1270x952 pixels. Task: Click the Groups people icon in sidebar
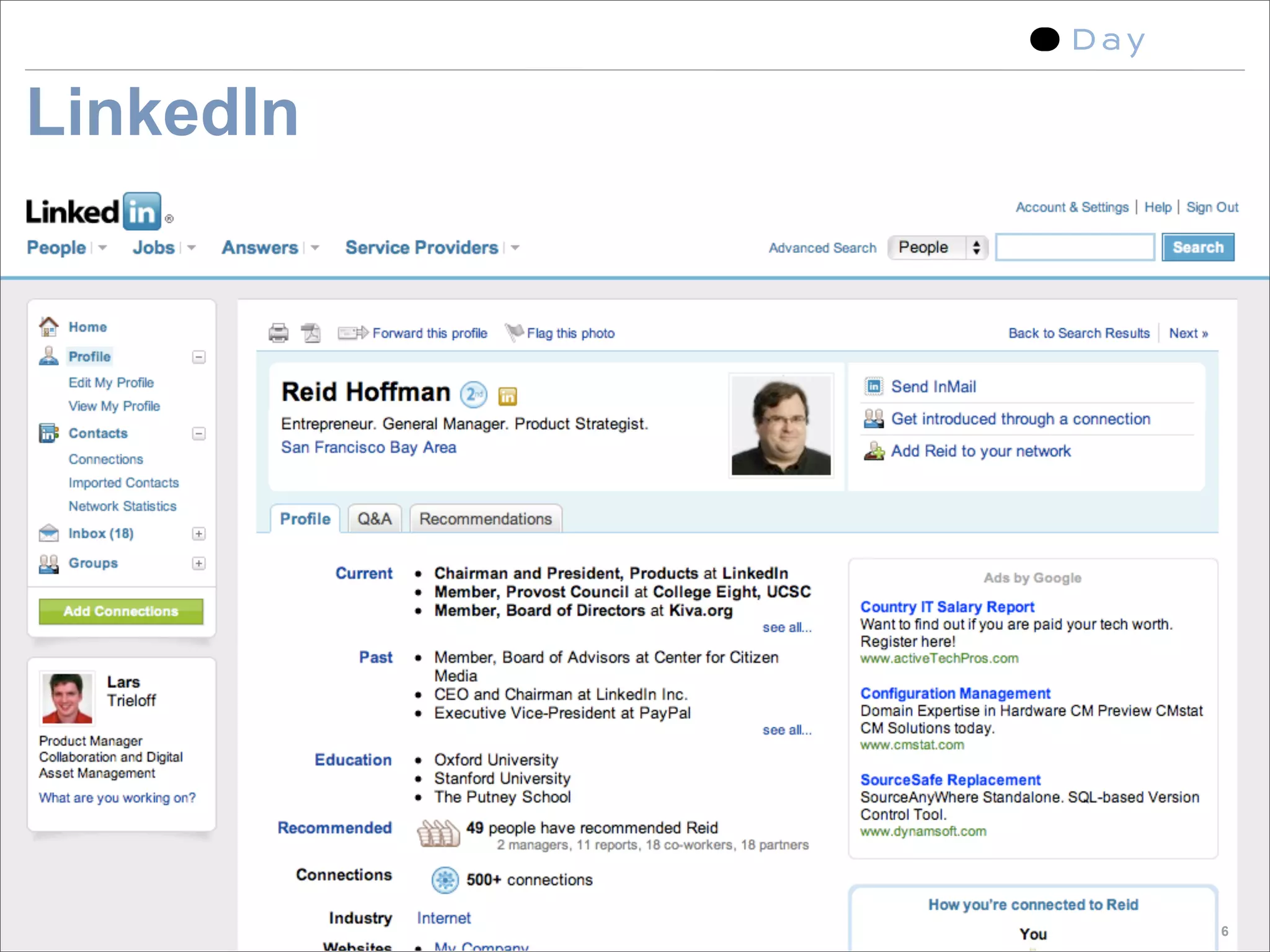click(49, 563)
